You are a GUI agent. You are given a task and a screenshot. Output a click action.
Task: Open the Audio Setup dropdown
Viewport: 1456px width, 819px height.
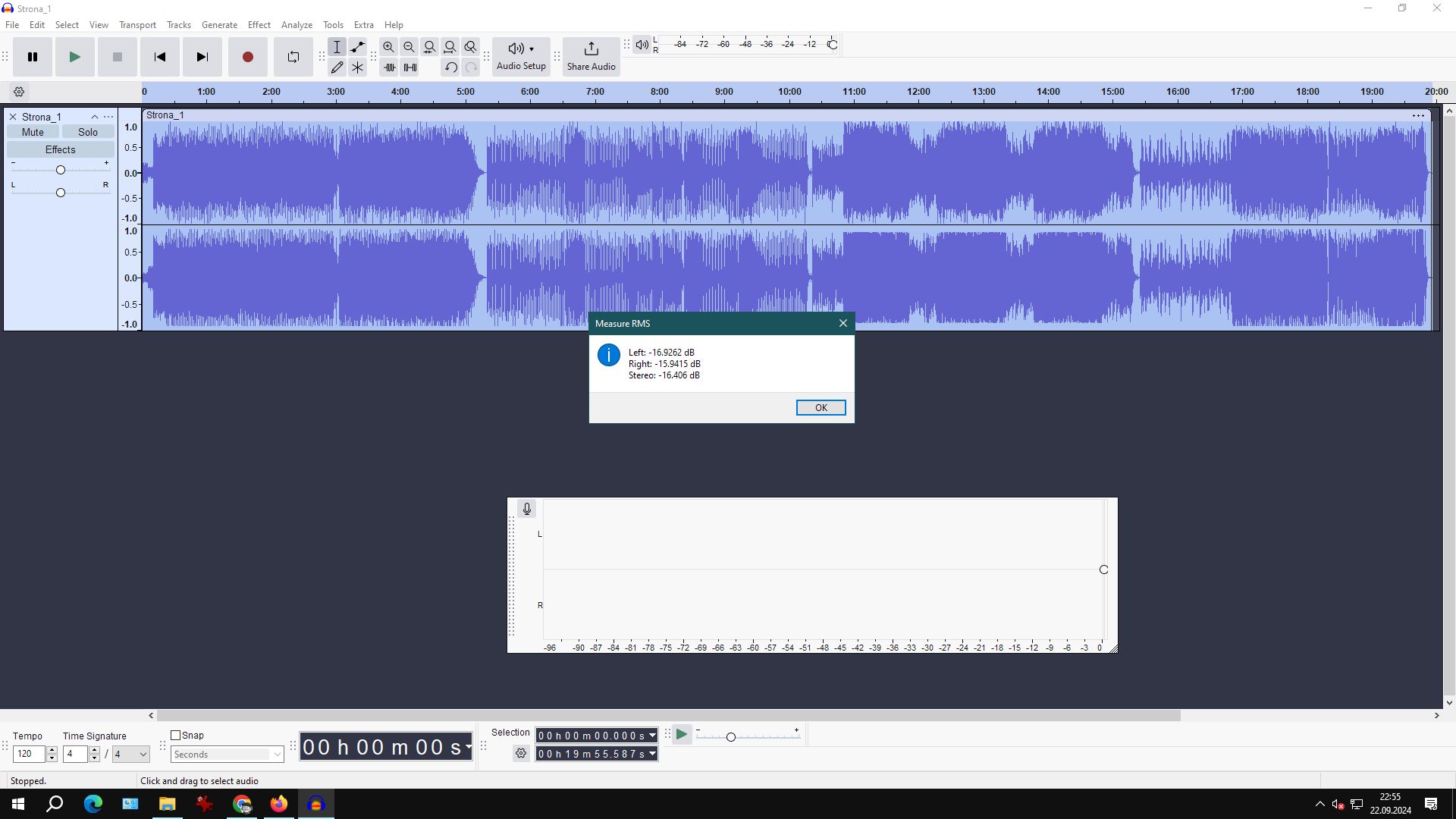(521, 57)
